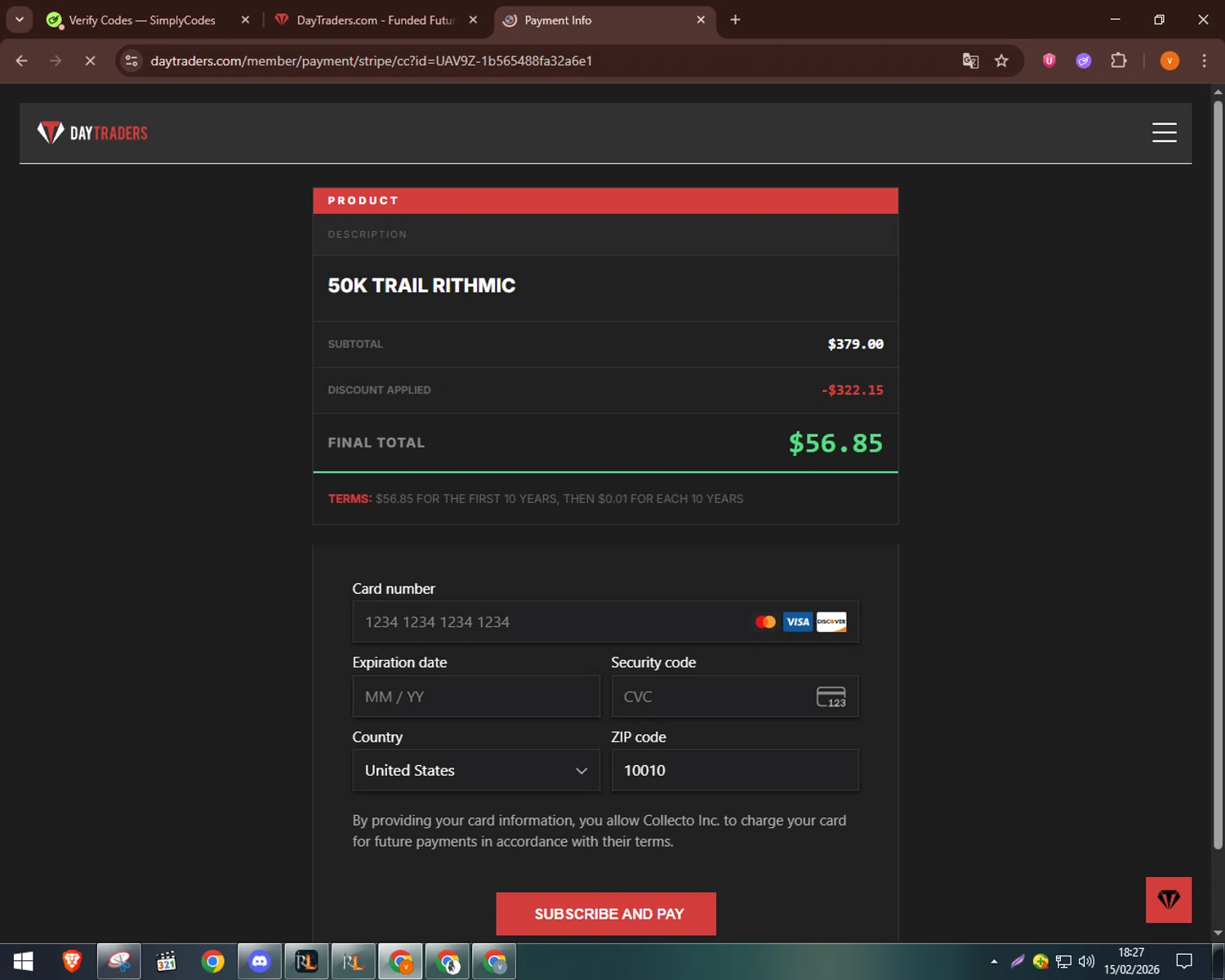Image resolution: width=1225 pixels, height=980 pixels.
Task: Click the DayTraders logo
Action: 92,132
